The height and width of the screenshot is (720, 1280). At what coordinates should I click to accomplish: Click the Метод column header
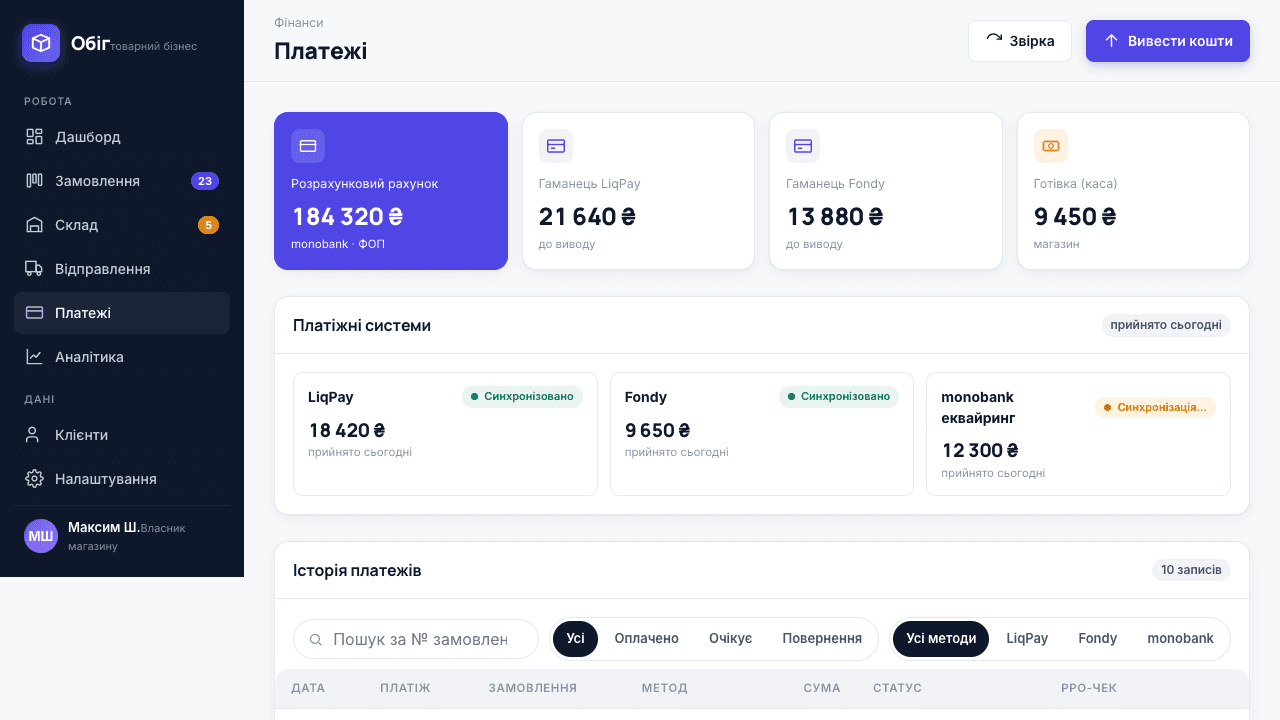(665, 688)
